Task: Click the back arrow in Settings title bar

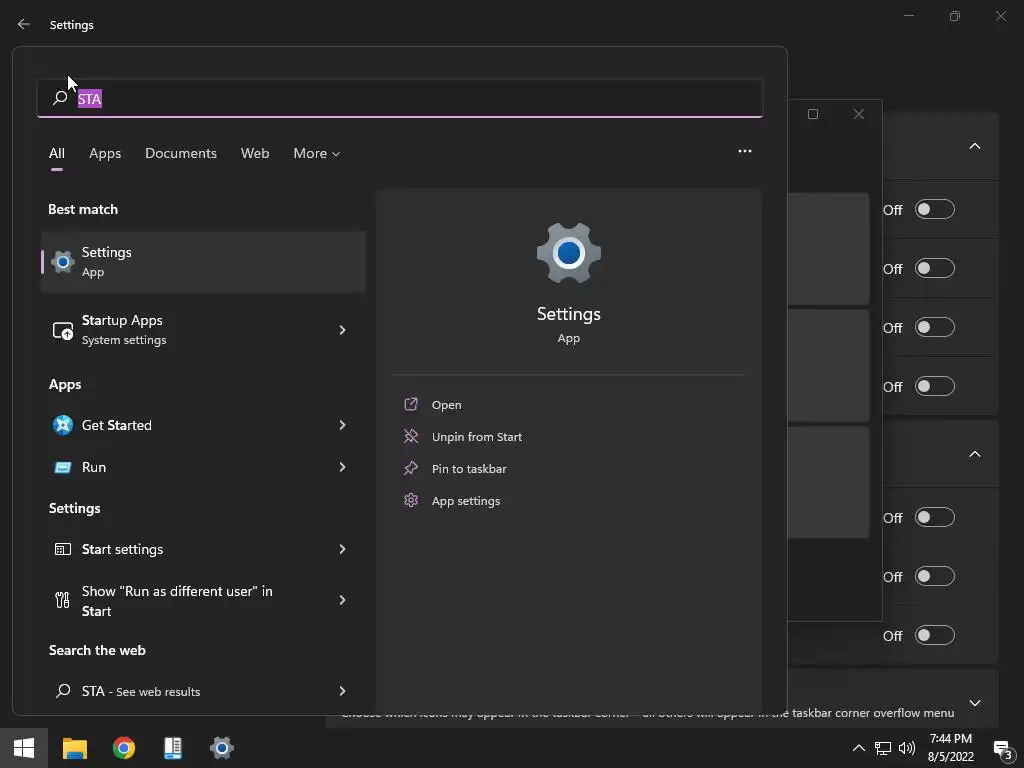Action: tap(24, 24)
